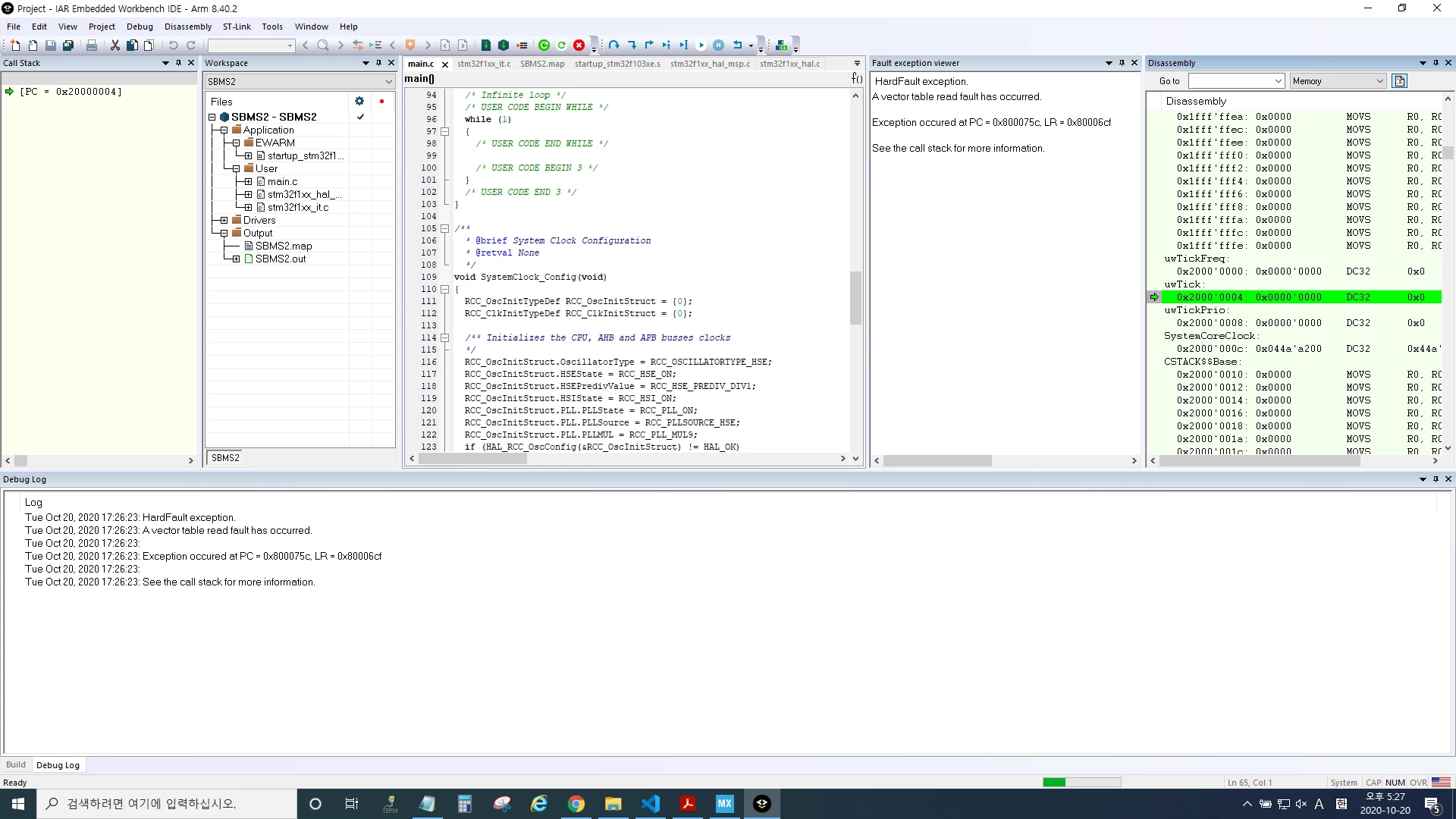Toggle mixed-mode button in Disassembly panel
The image size is (1456, 819).
[1400, 81]
